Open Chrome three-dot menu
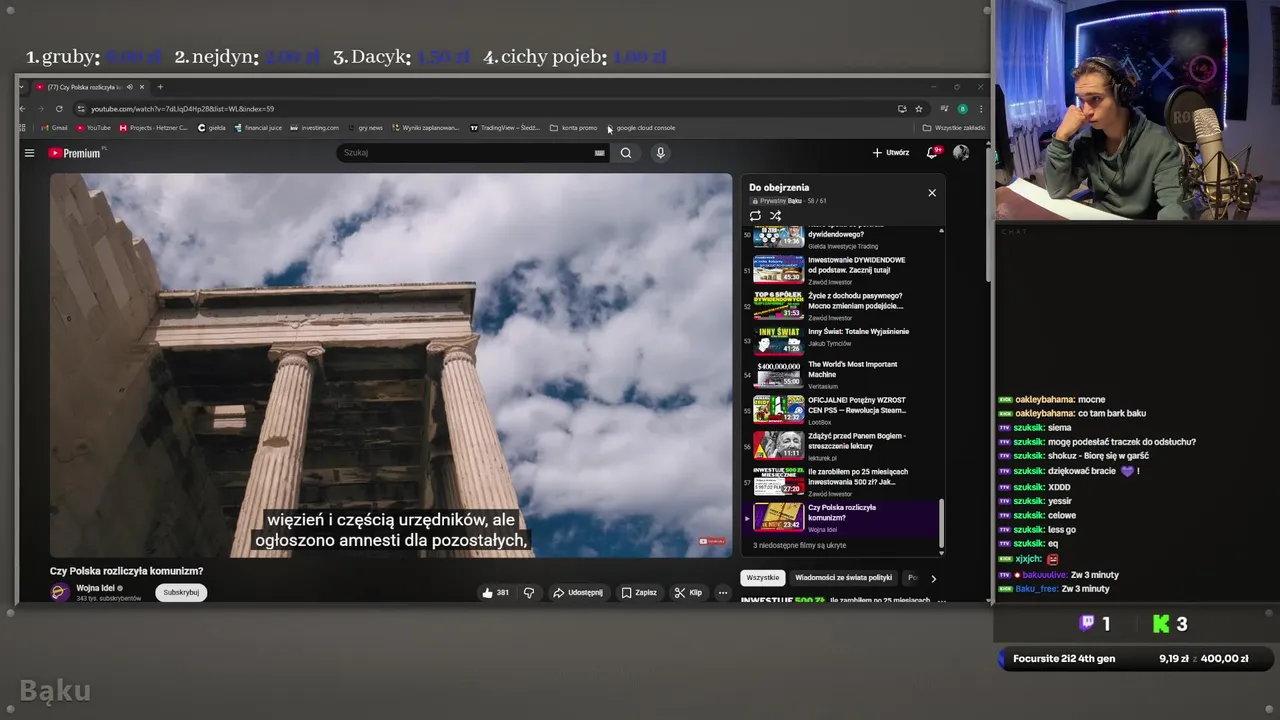1280x720 pixels. (x=980, y=109)
